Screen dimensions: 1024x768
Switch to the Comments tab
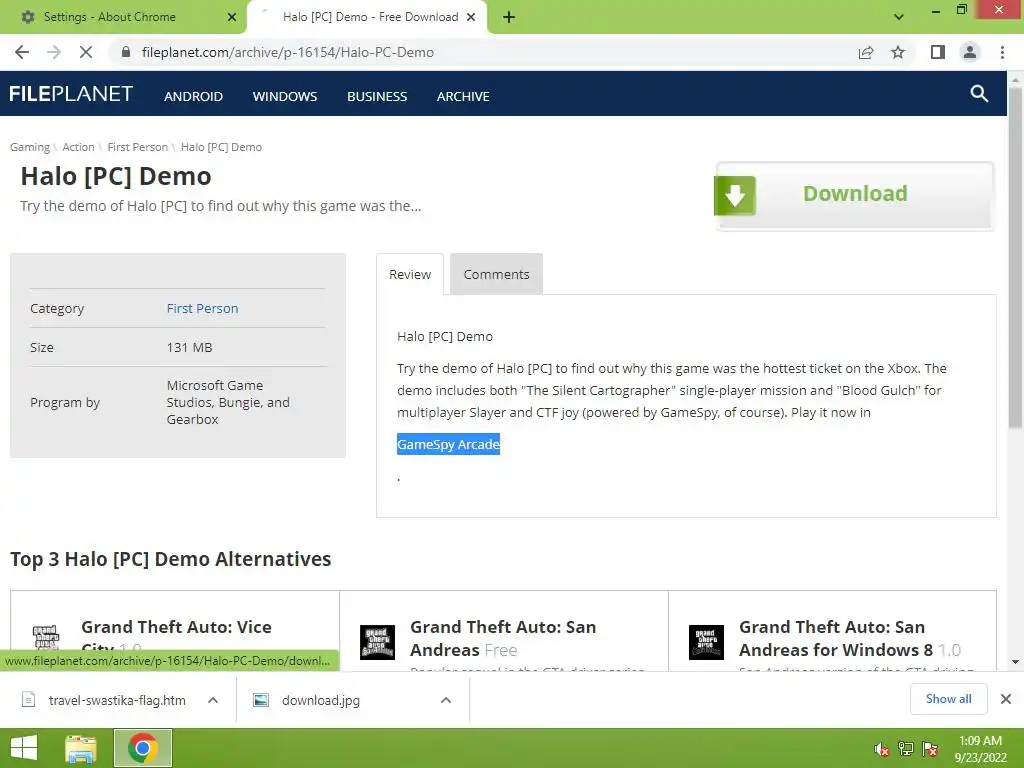[x=496, y=274]
